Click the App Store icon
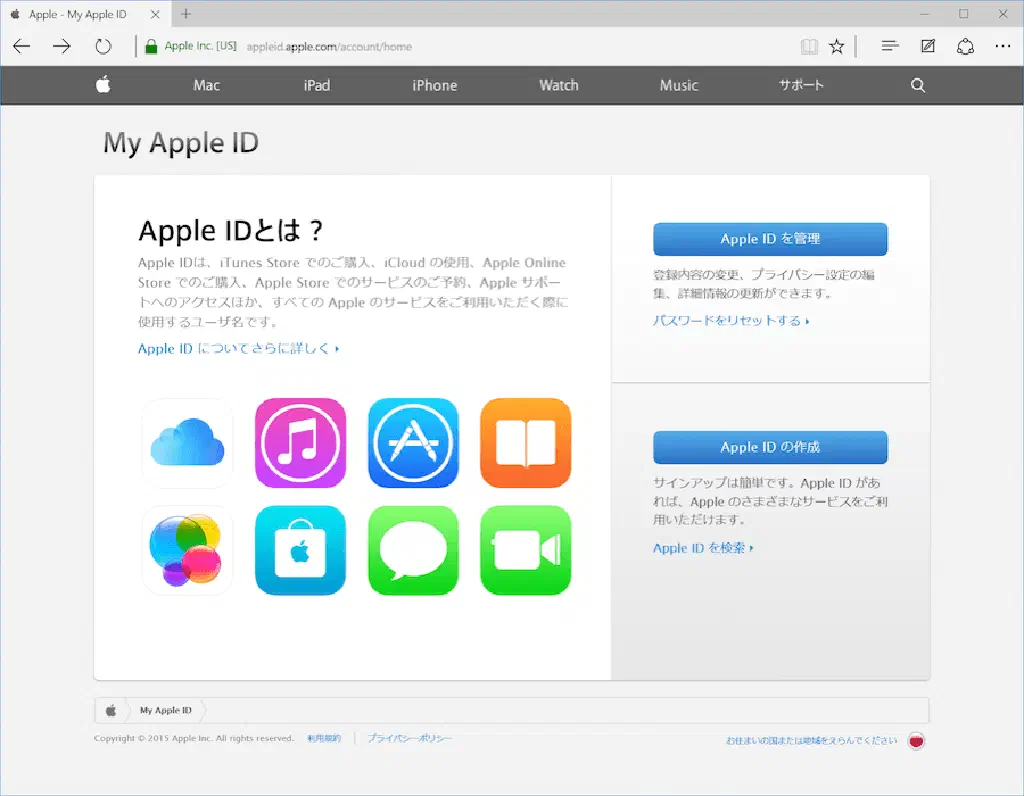 413,443
